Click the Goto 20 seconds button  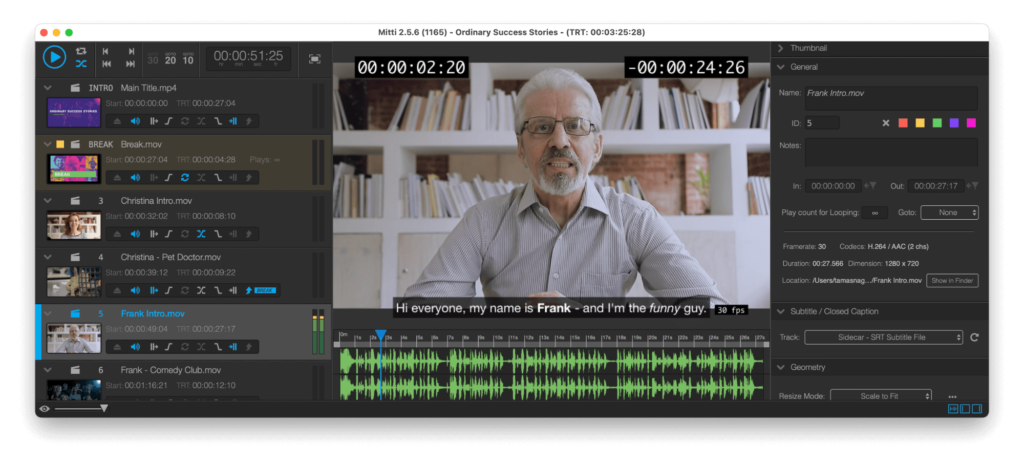click(170, 59)
